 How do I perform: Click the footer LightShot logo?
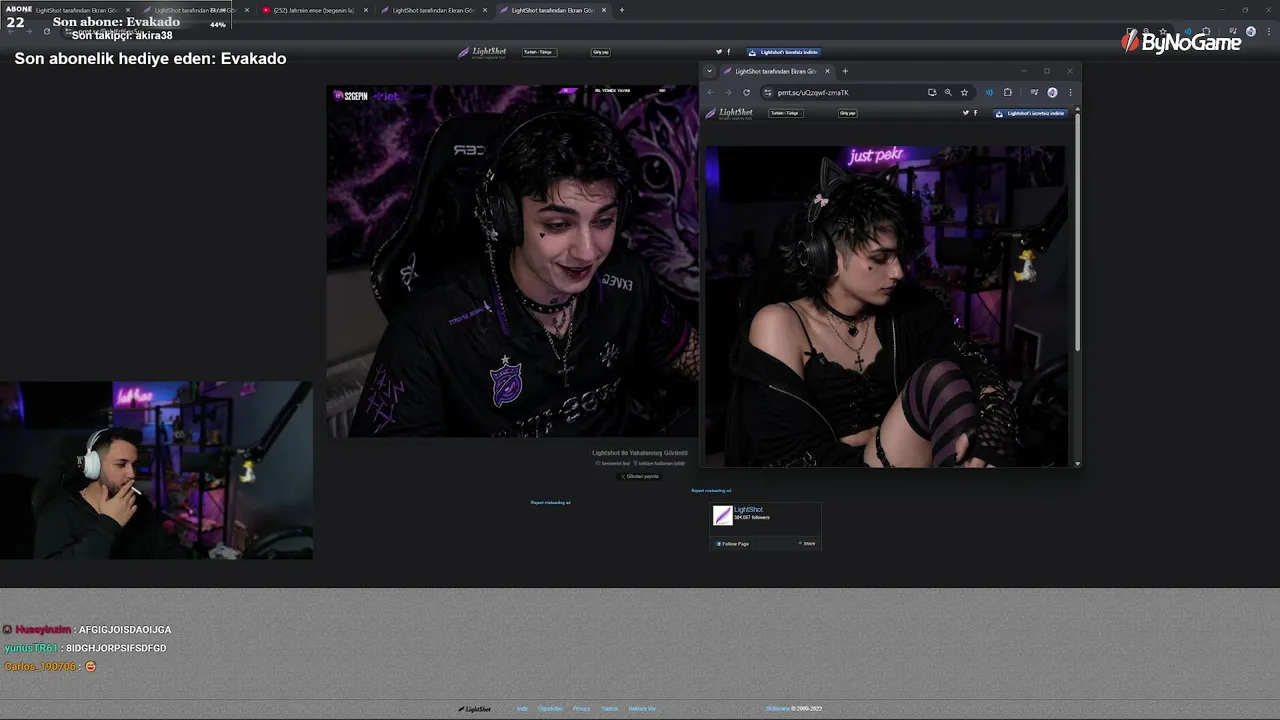(475, 709)
